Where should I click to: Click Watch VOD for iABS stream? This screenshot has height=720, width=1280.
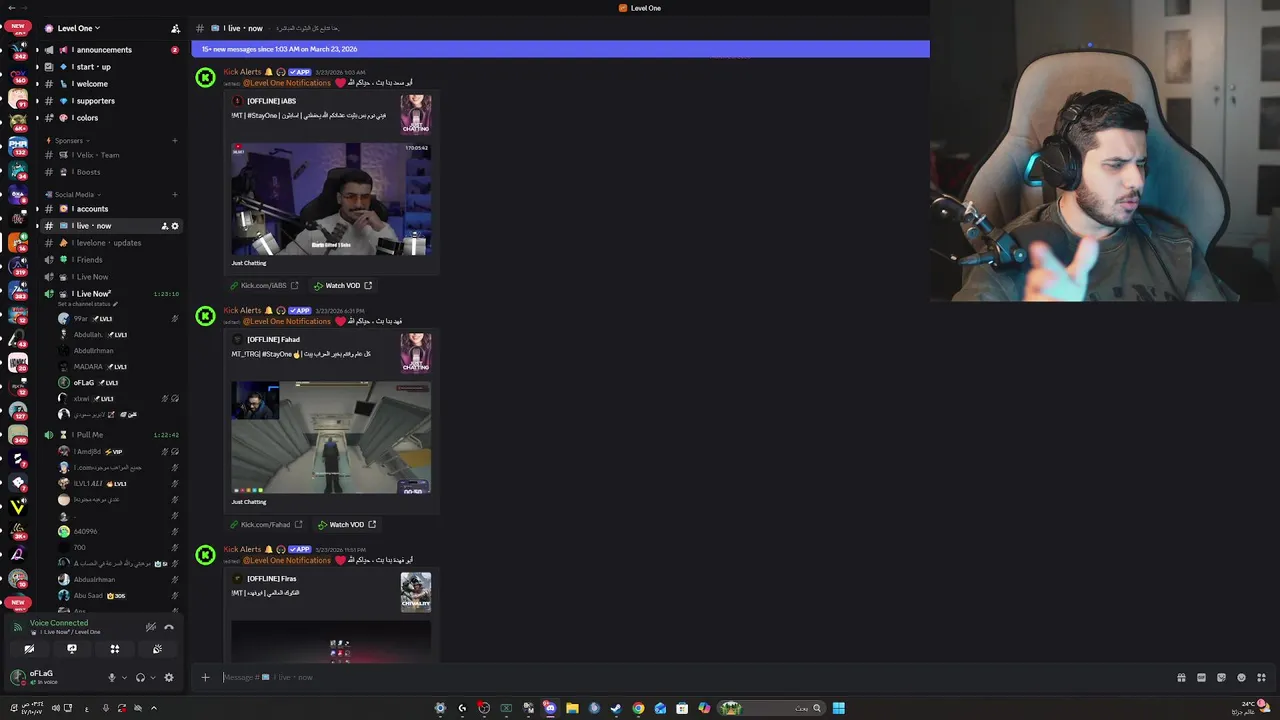(343, 286)
